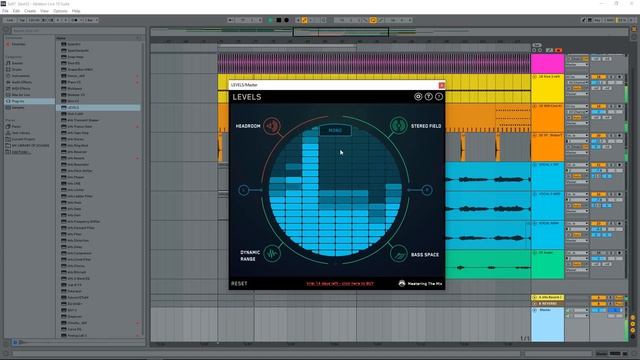Click the last help icon in LEVELS header
Screen dimensions: 640x360
(439, 97)
